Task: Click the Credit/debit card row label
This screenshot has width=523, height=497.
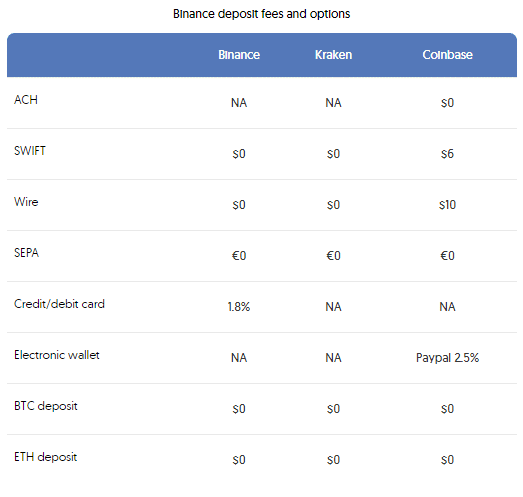Action: [x=59, y=304]
